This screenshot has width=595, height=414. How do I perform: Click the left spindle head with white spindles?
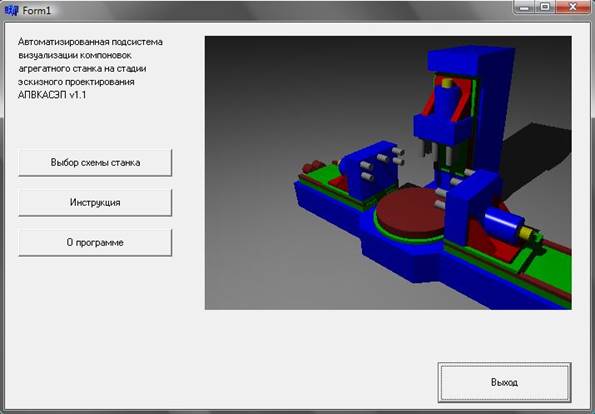(370, 168)
